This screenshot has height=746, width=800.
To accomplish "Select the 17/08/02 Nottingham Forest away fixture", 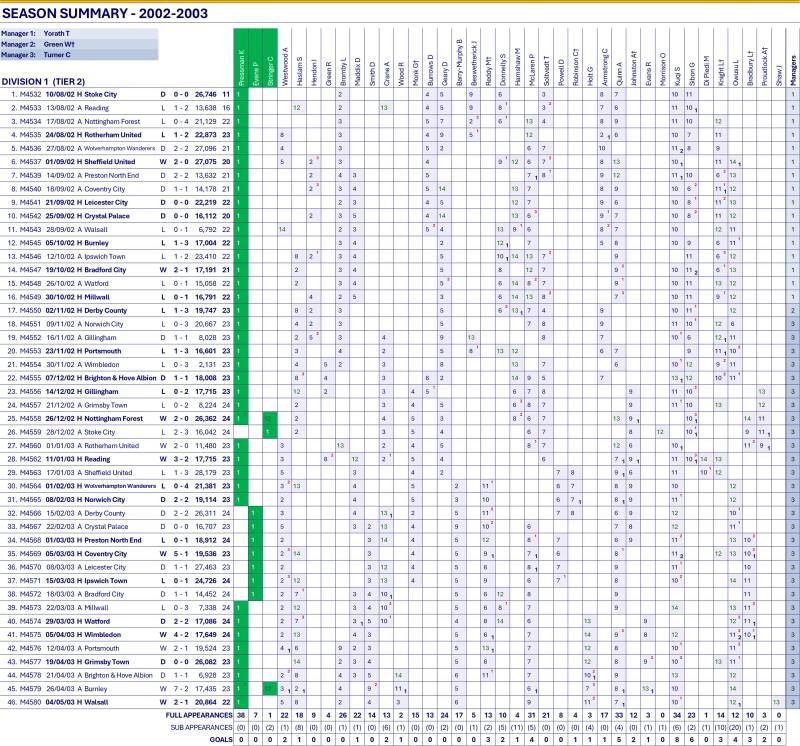I will (x=117, y=121).
